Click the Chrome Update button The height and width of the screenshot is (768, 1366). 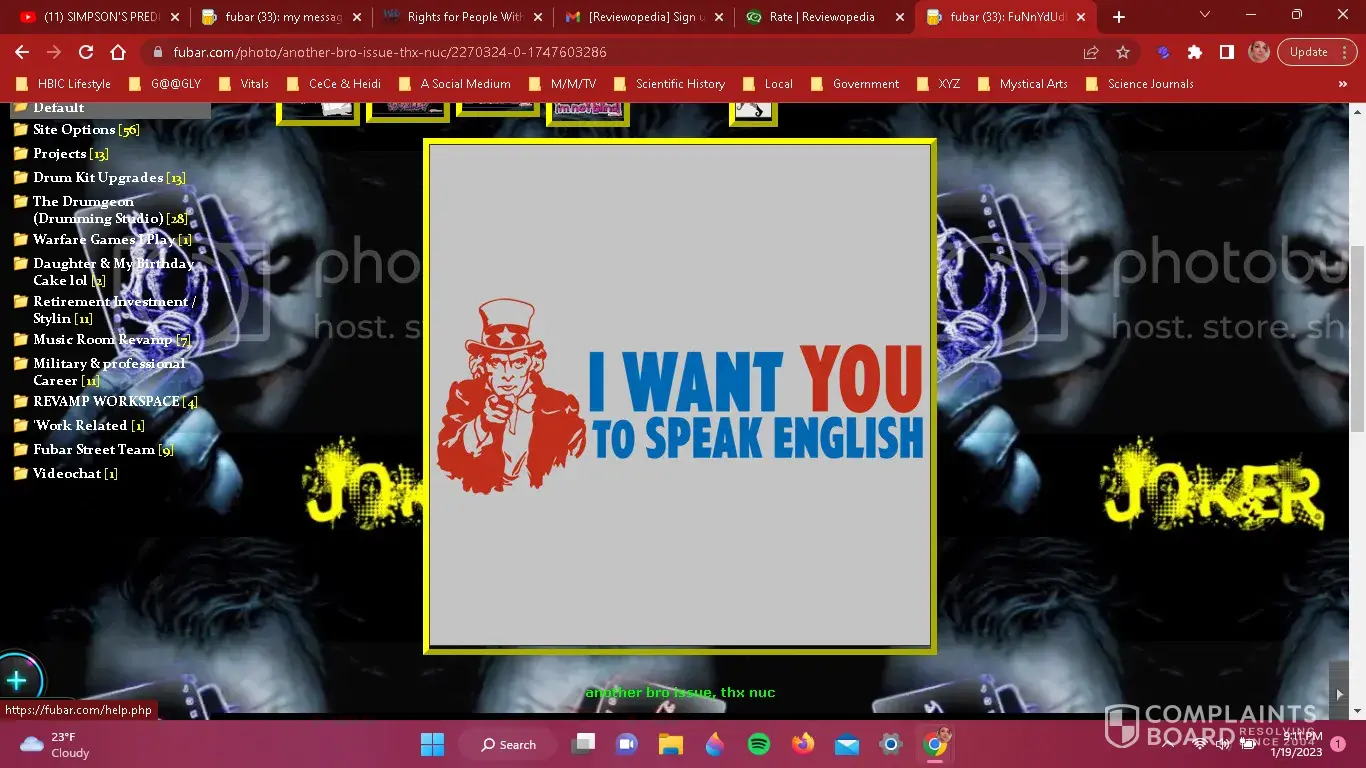[x=1308, y=52]
